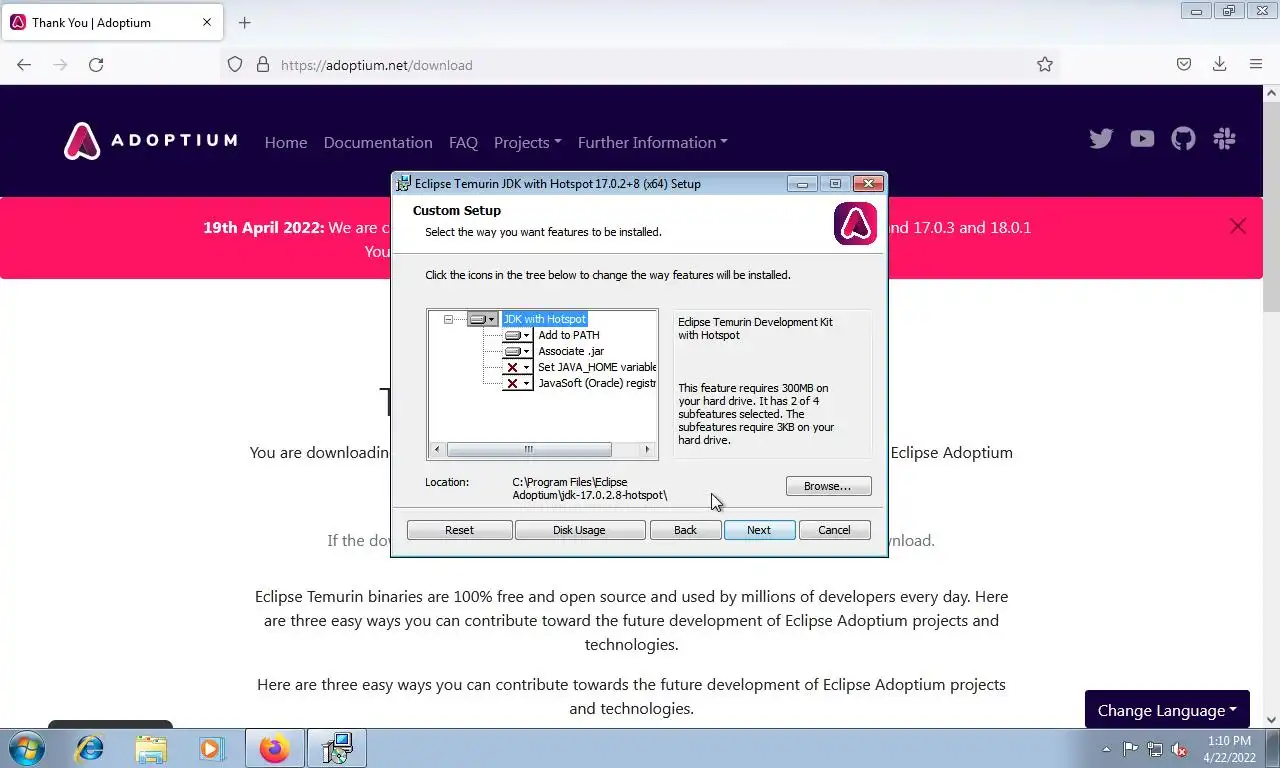Open the Adoptium Twitter icon

1101,139
